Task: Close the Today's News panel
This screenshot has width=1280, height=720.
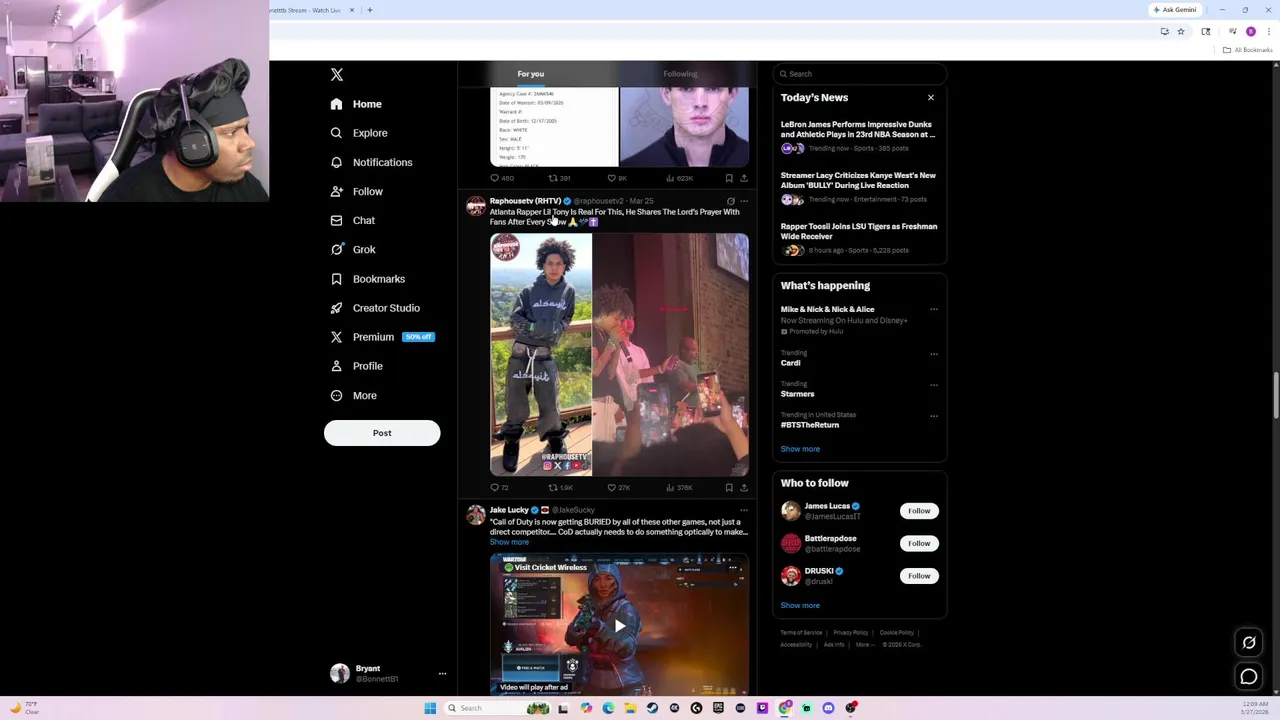Action: (x=931, y=98)
